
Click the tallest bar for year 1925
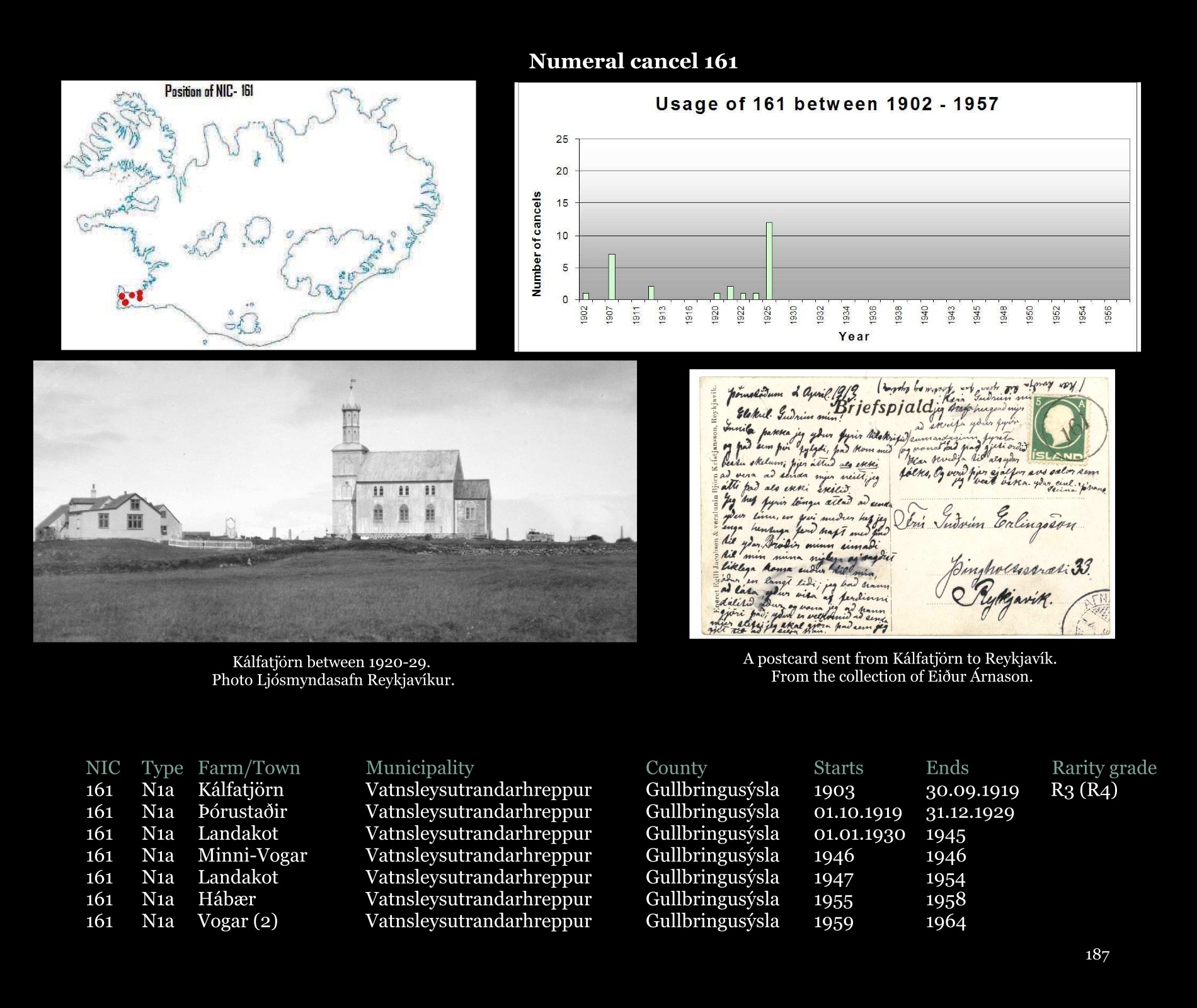769,261
